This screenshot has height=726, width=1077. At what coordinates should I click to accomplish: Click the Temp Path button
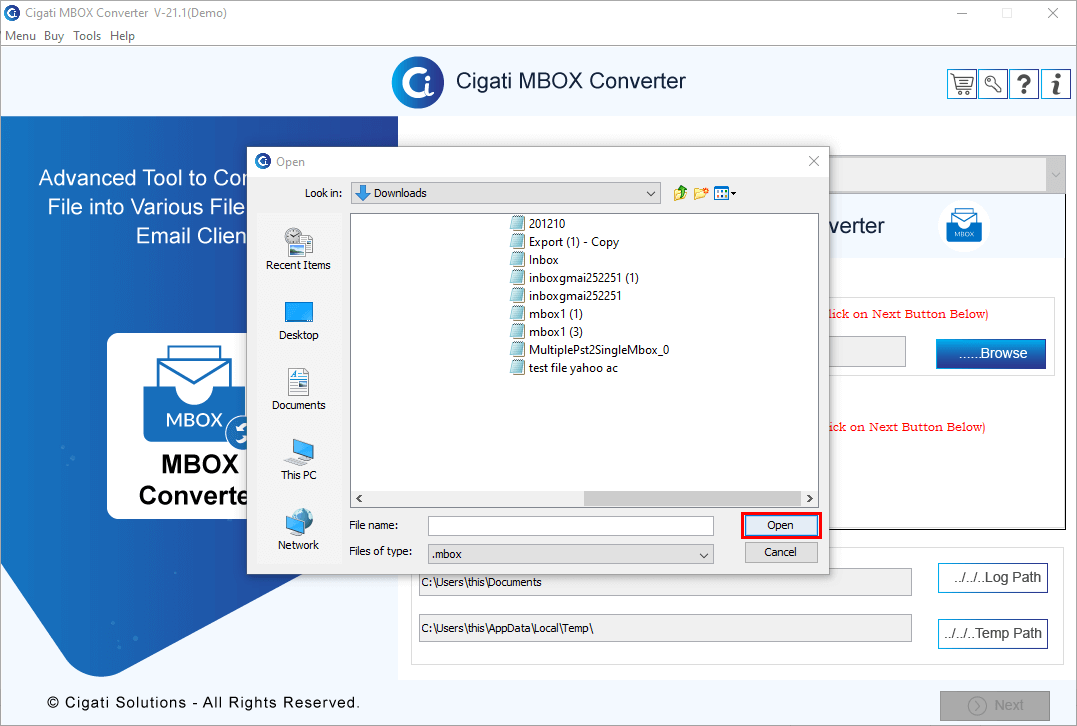coord(993,633)
